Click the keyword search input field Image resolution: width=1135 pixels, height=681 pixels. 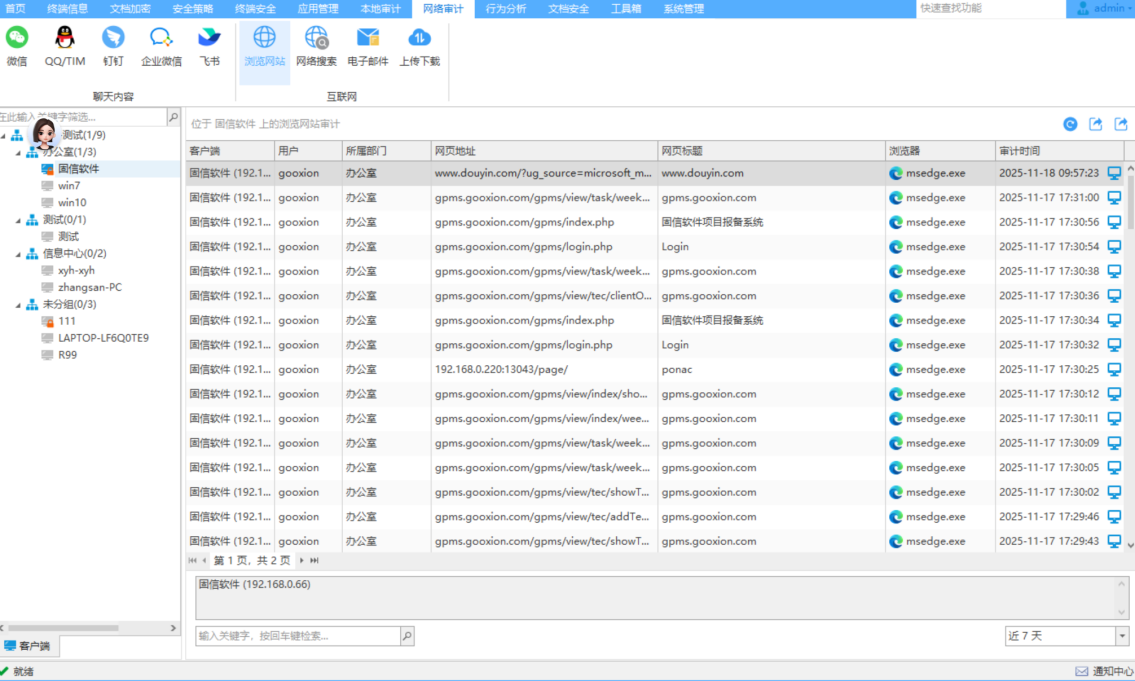point(298,636)
